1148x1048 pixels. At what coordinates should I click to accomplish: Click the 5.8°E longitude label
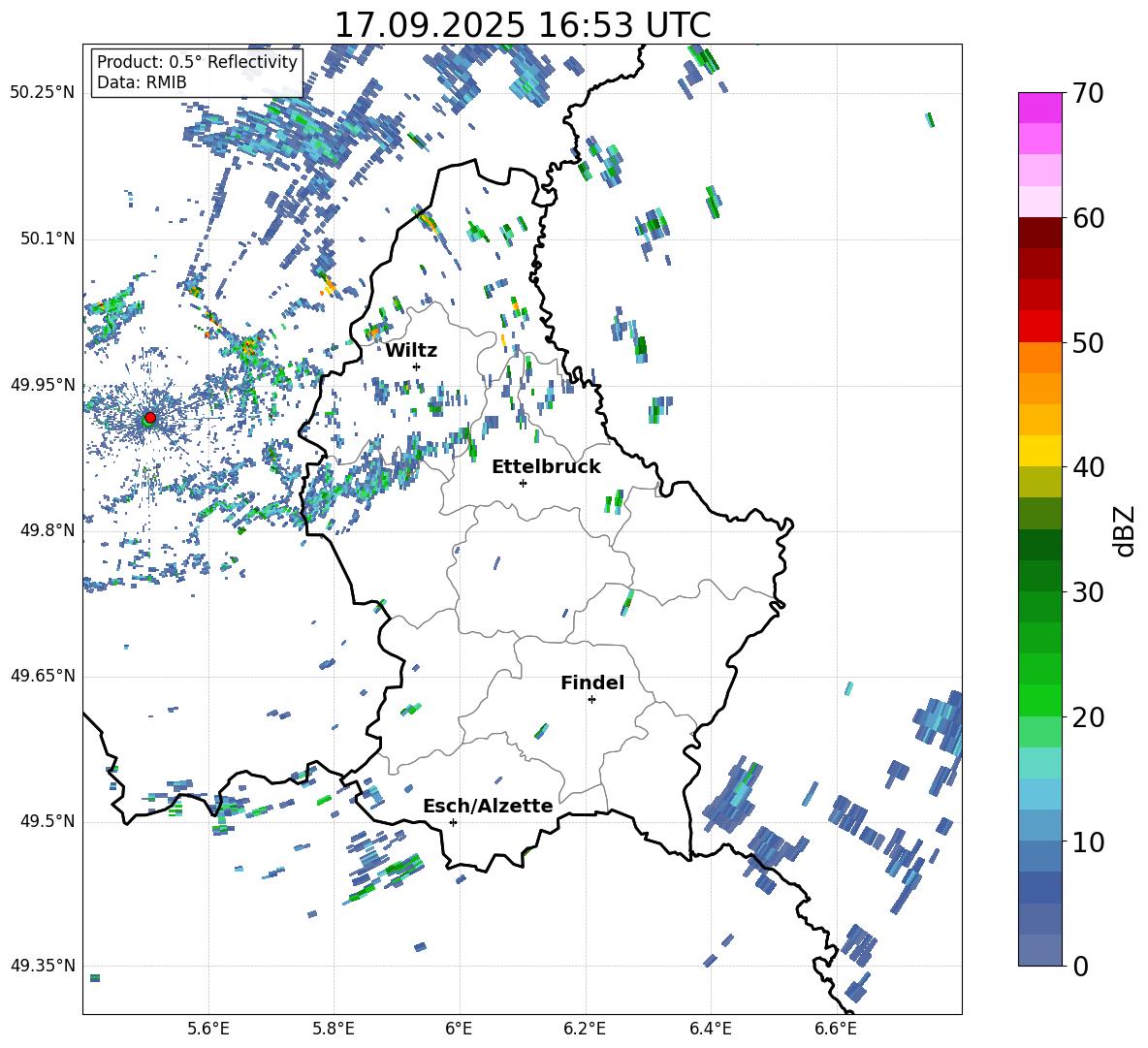click(x=334, y=1029)
